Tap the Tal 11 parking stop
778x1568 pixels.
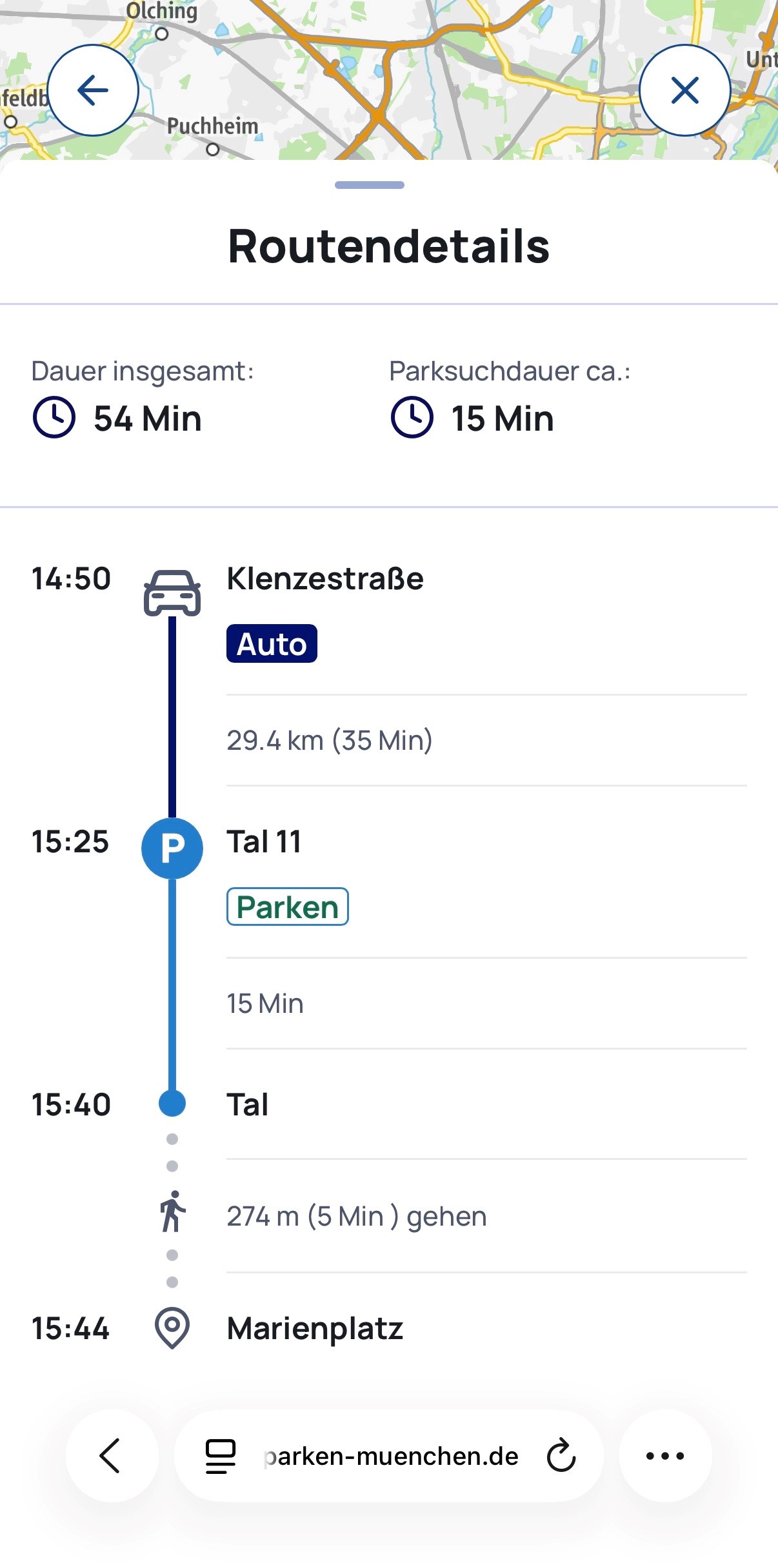(x=264, y=841)
